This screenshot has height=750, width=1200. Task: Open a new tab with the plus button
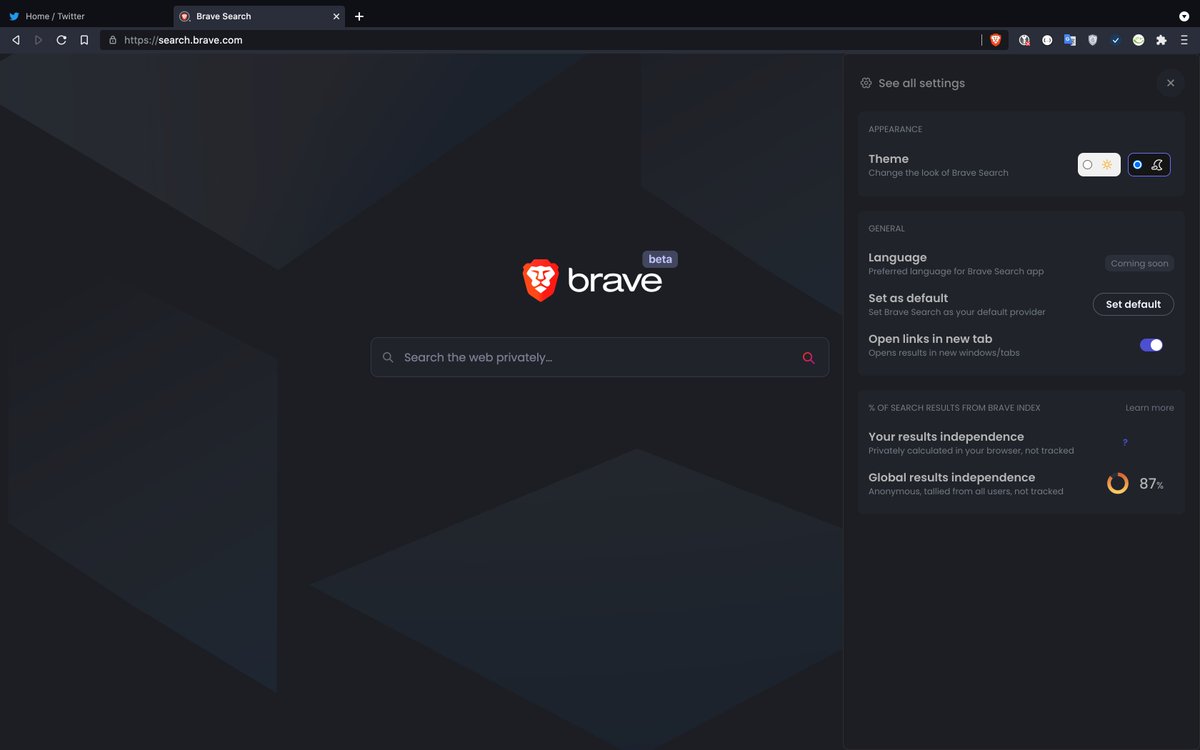click(359, 16)
